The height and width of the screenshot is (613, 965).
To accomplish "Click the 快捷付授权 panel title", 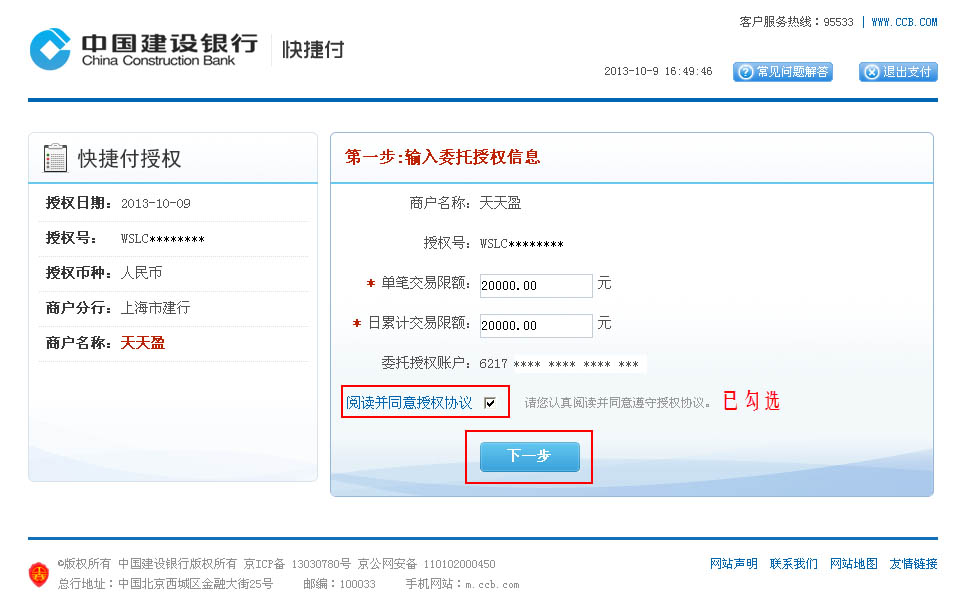I will click(x=129, y=158).
